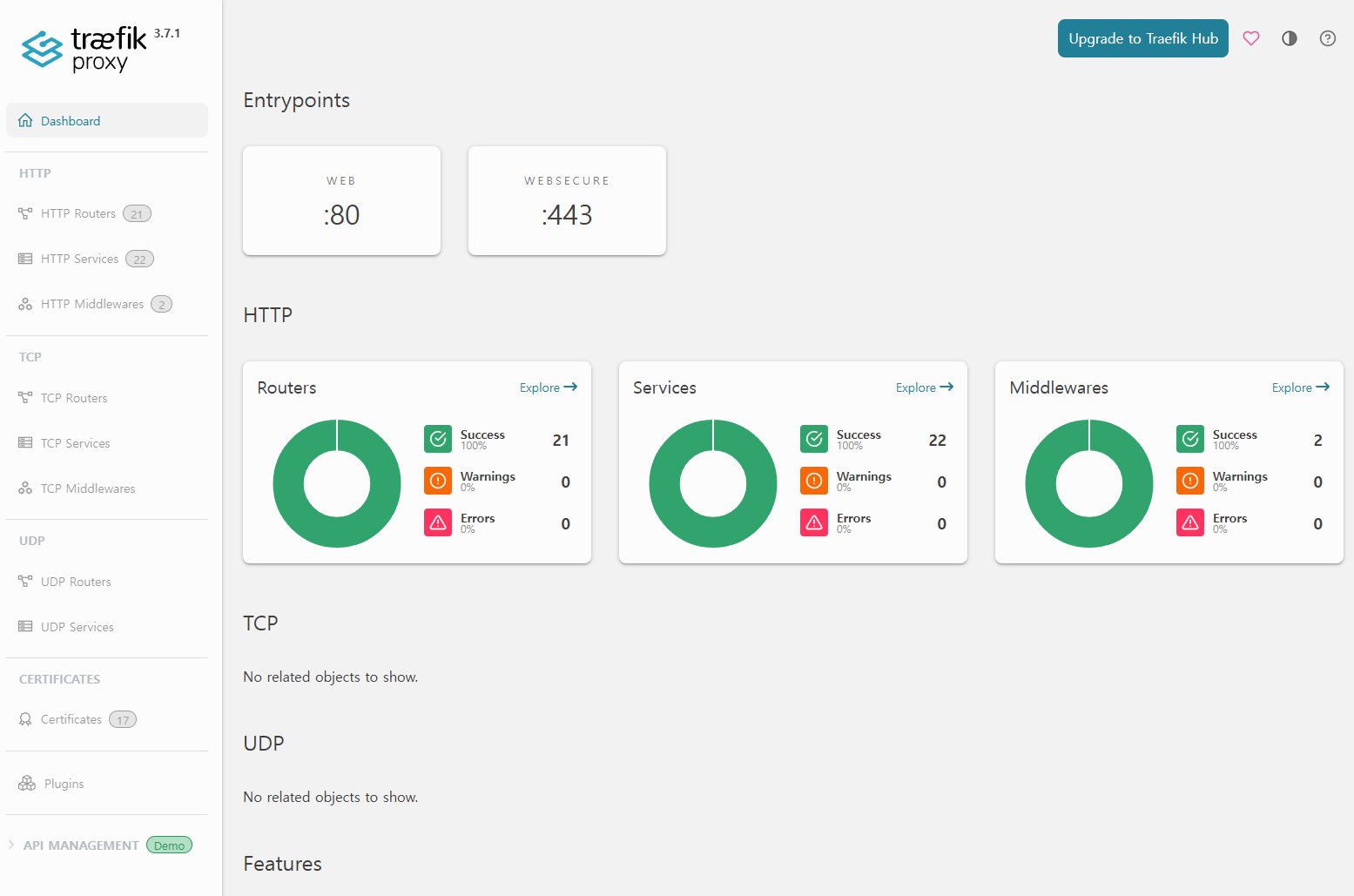This screenshot has width=1354, height=896.
Task: Click the Dashboard home icon
Action: click(25, 120)
